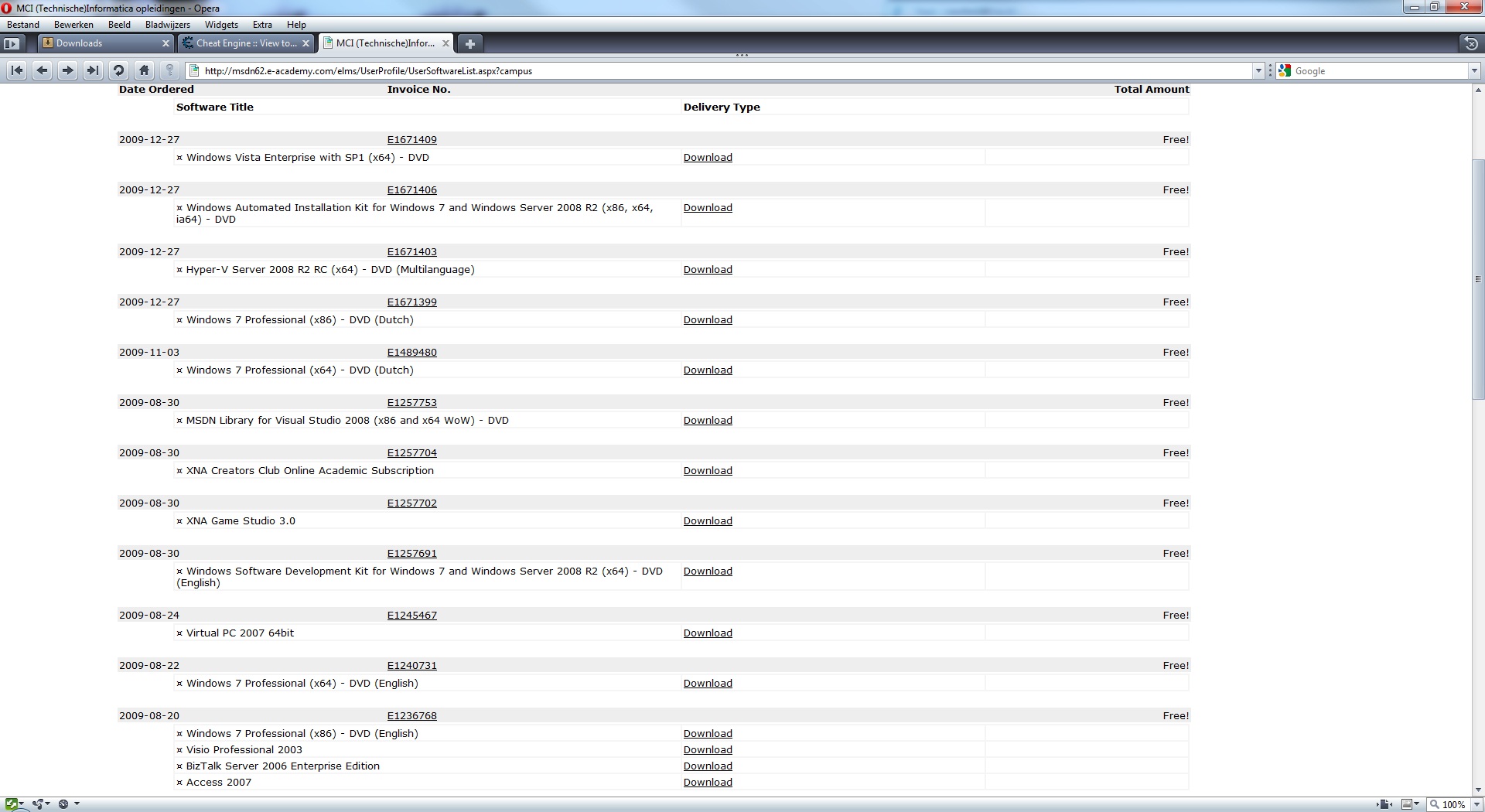The height and width of the screenshot is (812, 1485).
Task: Open the search engine dropdown arrow
Action: [1474, 70]
